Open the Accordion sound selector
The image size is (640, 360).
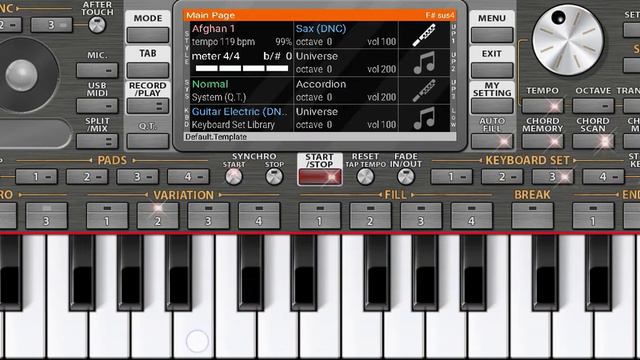point(321,84)
